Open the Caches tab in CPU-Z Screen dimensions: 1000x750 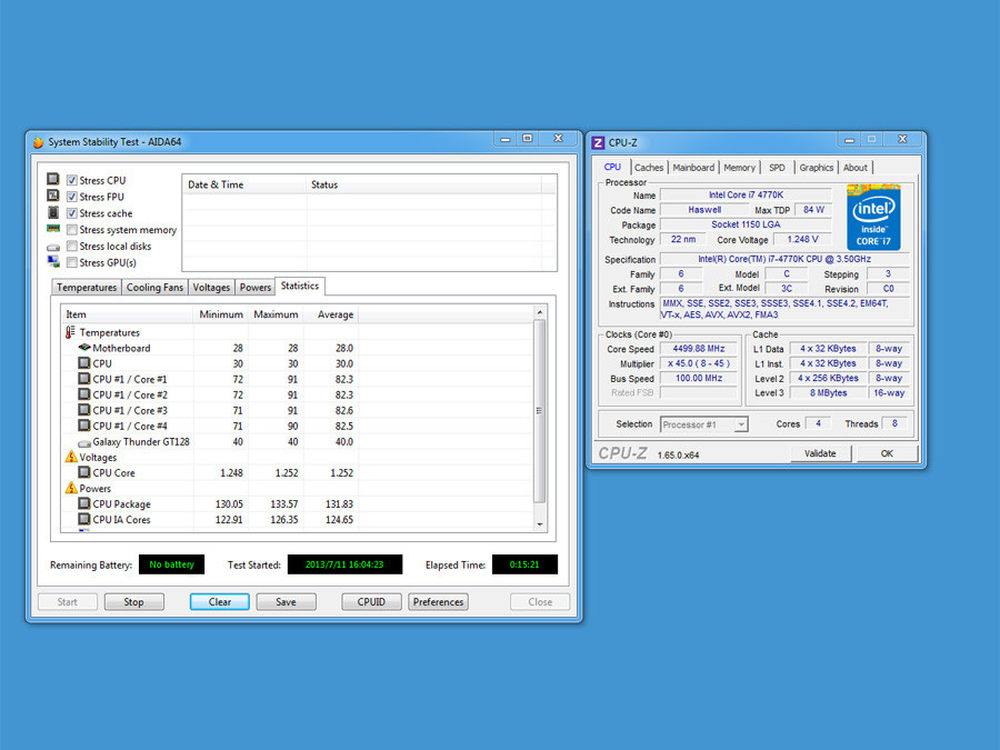(x=649, y=168)
